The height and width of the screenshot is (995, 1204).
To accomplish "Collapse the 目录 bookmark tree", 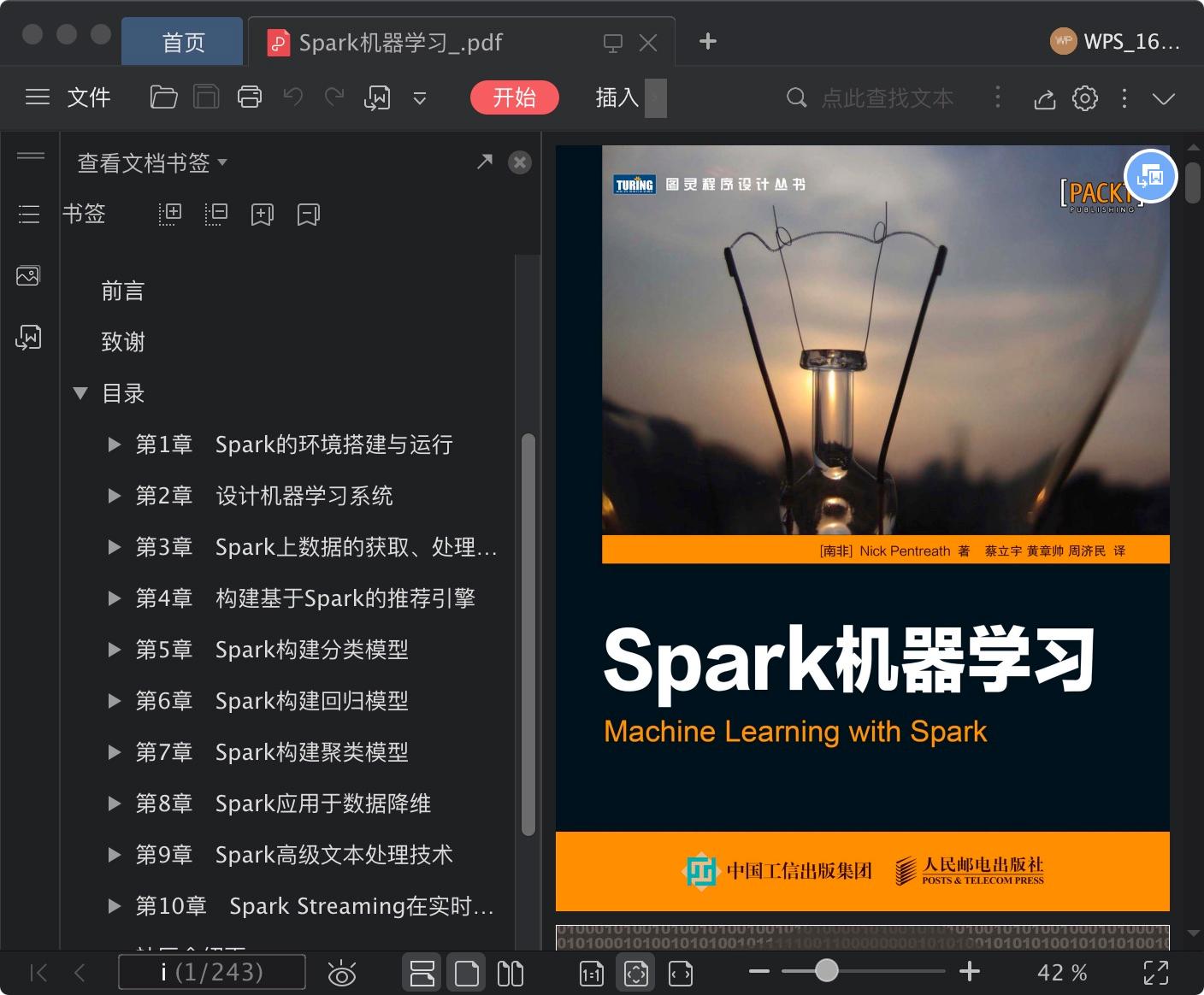I will (x=80, y=393).
